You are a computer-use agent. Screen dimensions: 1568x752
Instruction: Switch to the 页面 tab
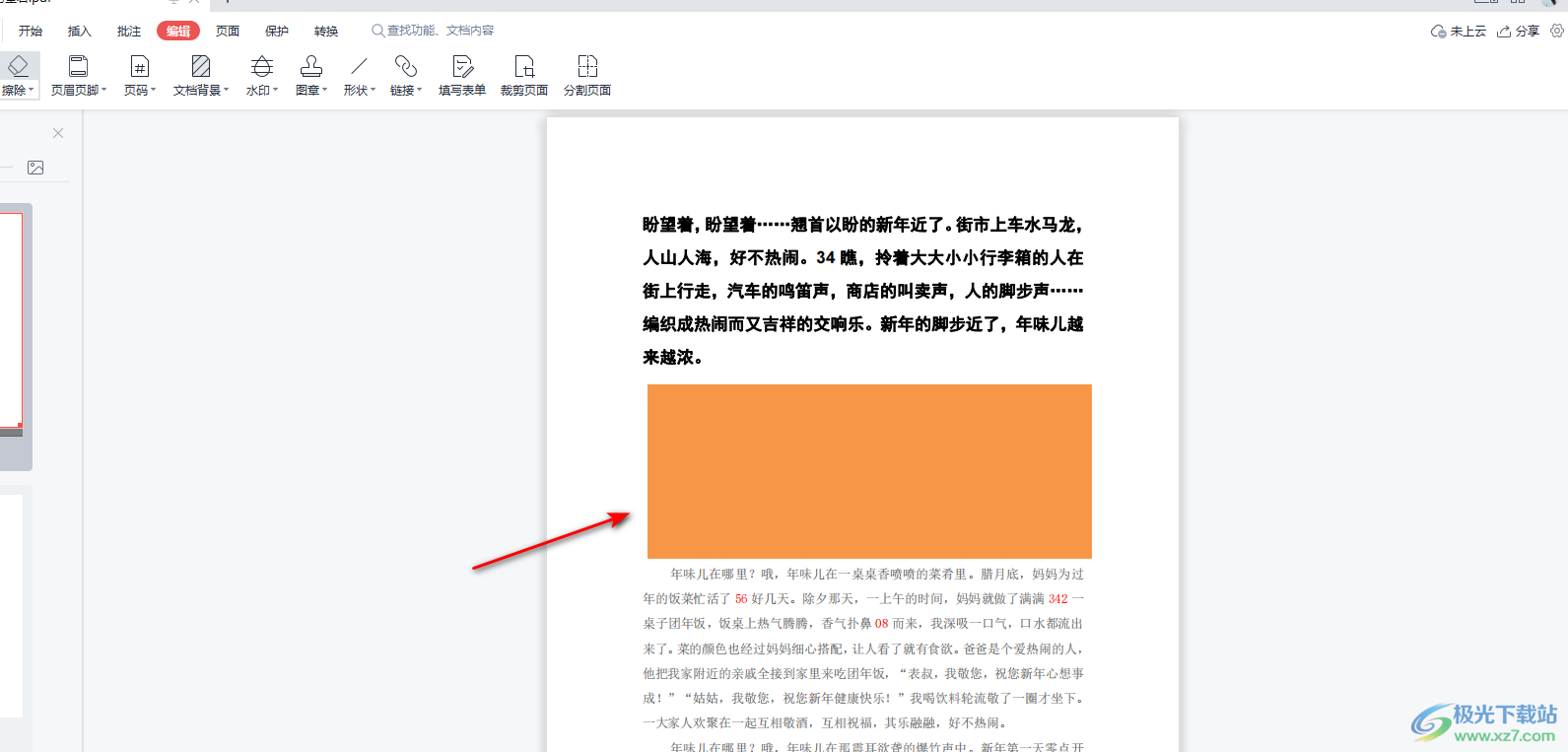228,32
